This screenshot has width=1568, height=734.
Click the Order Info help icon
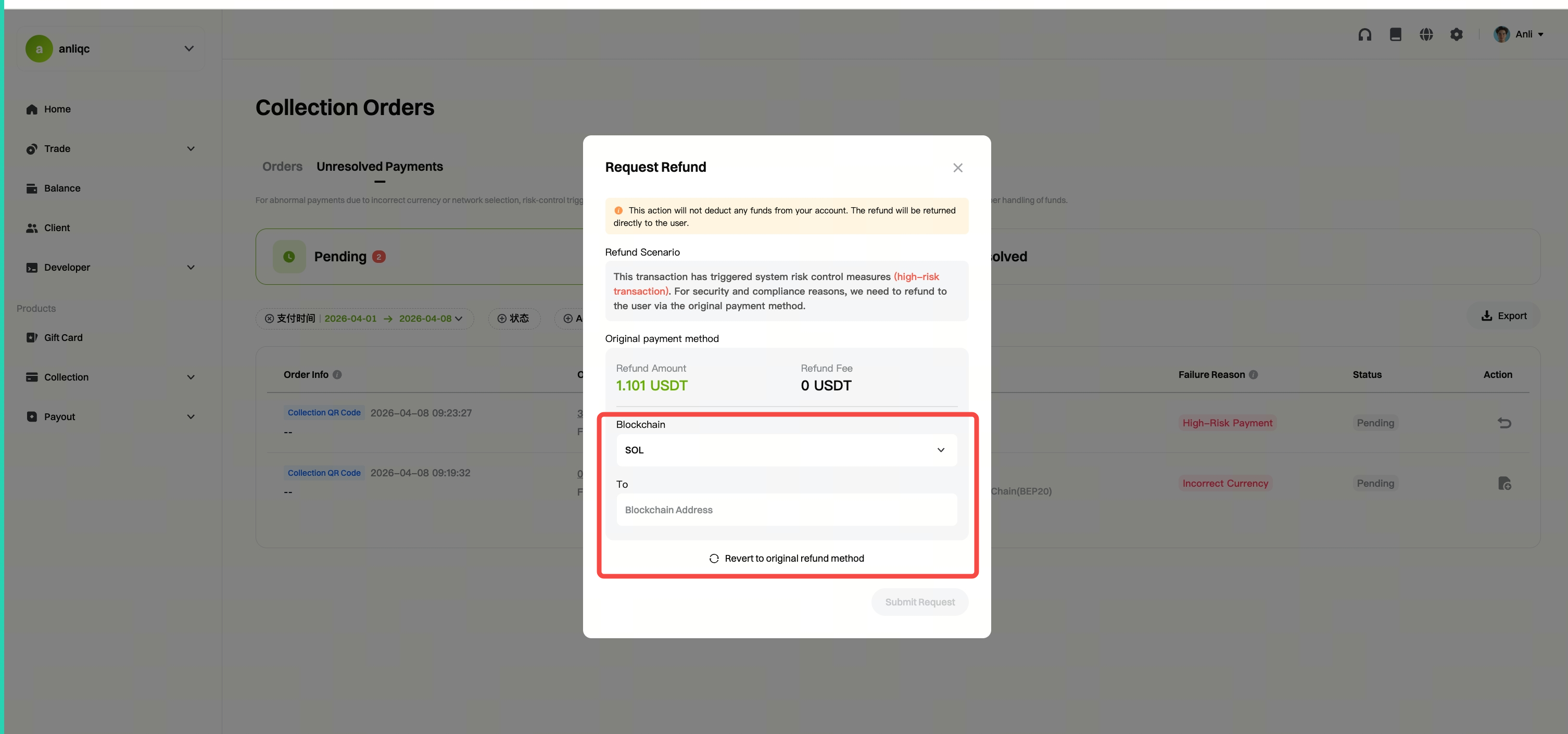pyautogui.click(x=337, y=375)
